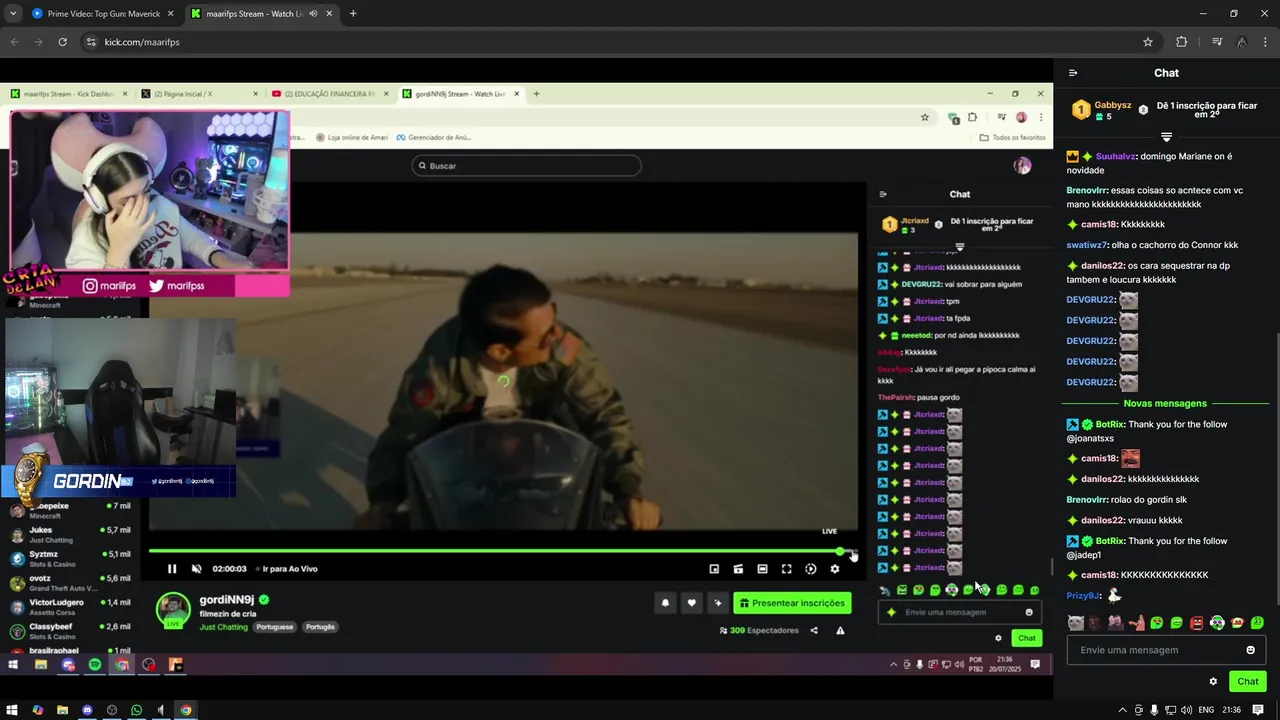Open Chrome three-dot menu
Viewport: 1280px width, 720px height.
tap(1266, 42)
